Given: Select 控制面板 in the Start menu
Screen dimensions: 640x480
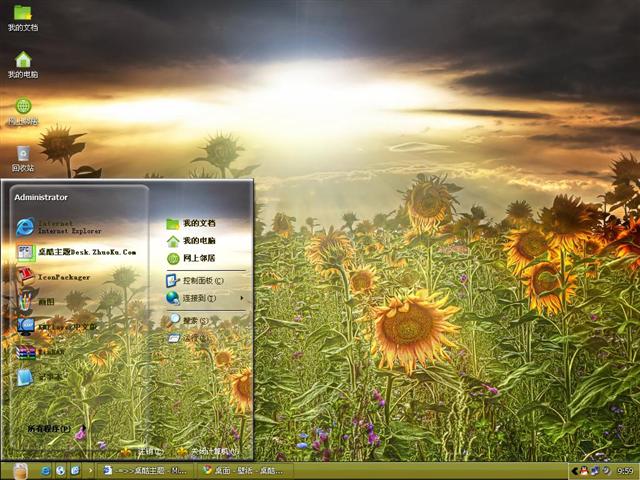Looking at the screenshot, I should coord(200,281).
